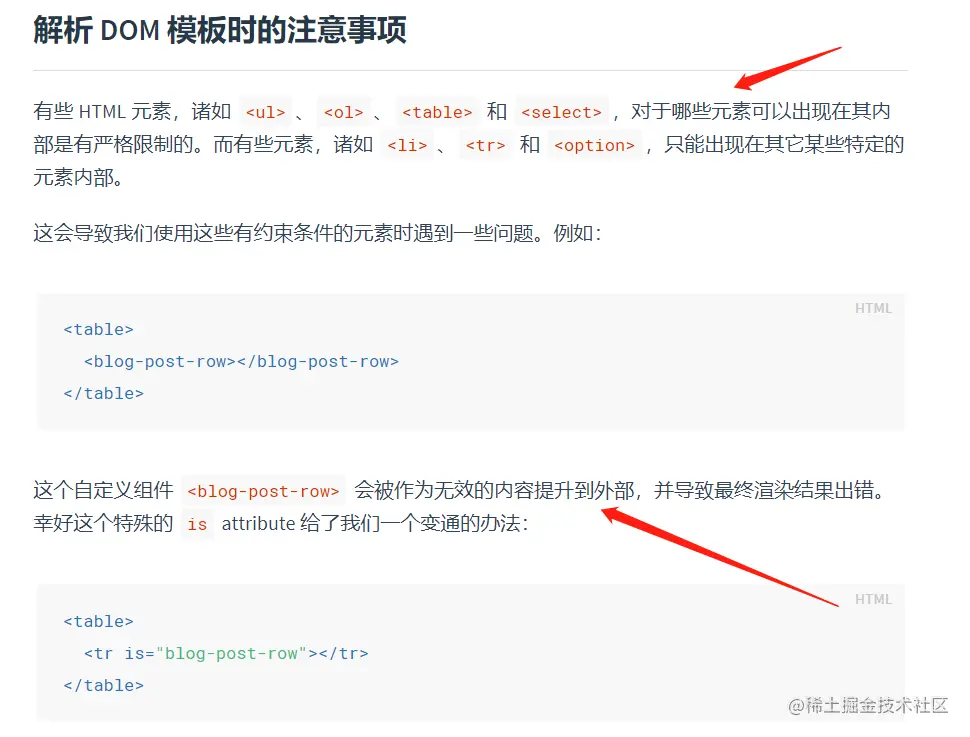Viewport: 970px width, 737px height.
Task: Click the closing </table> line in first code block
Action: pos(103,394)
